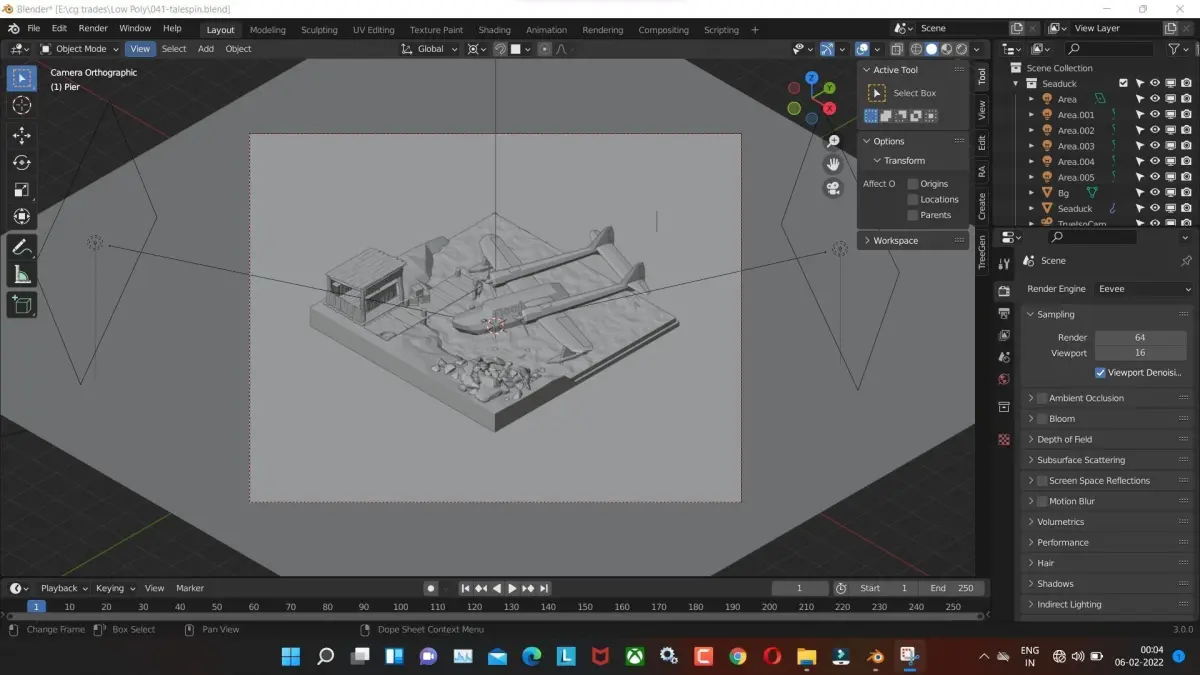Click the viewport zoom magnifier icon
Screen dimensions: 1200x675
point(833,142)
